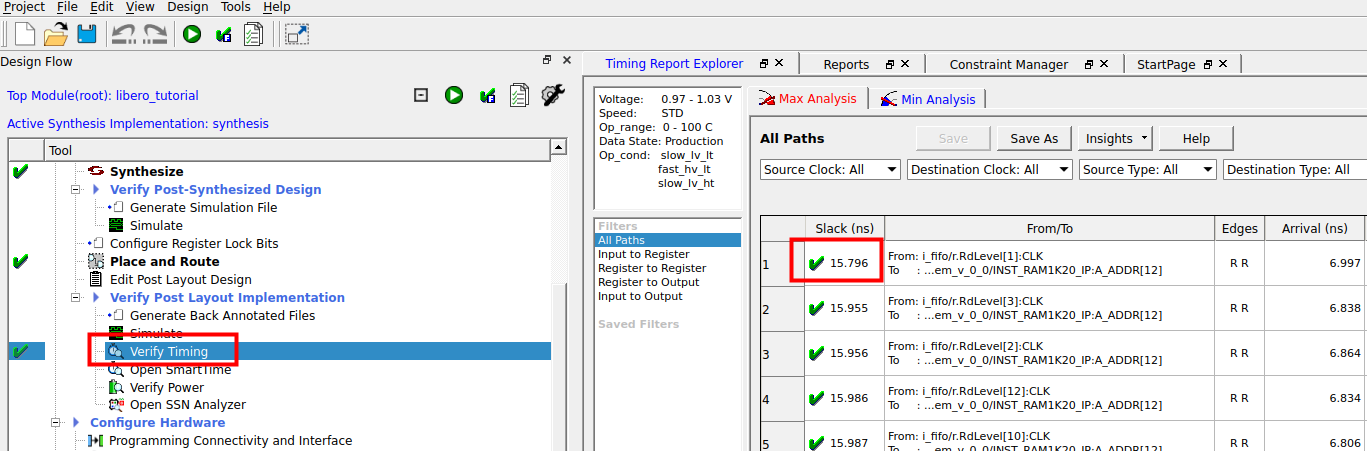The width and height of the screenshot is (1367, 451).
Task: Open the Source Clock dropdown
Action: tap(830, 170)
